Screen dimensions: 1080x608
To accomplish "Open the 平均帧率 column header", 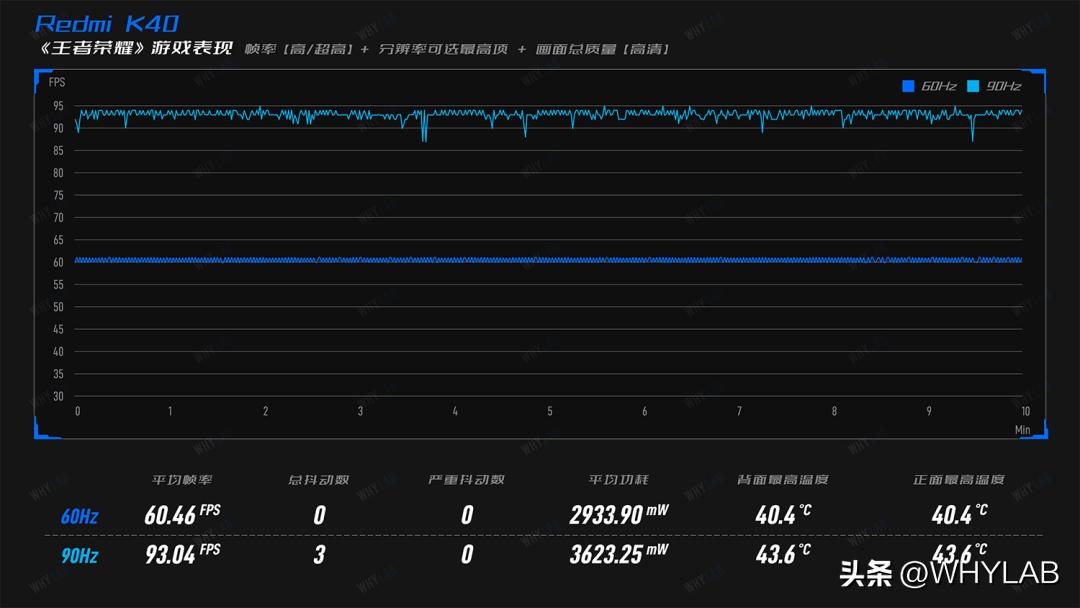I will coord(181,479).
